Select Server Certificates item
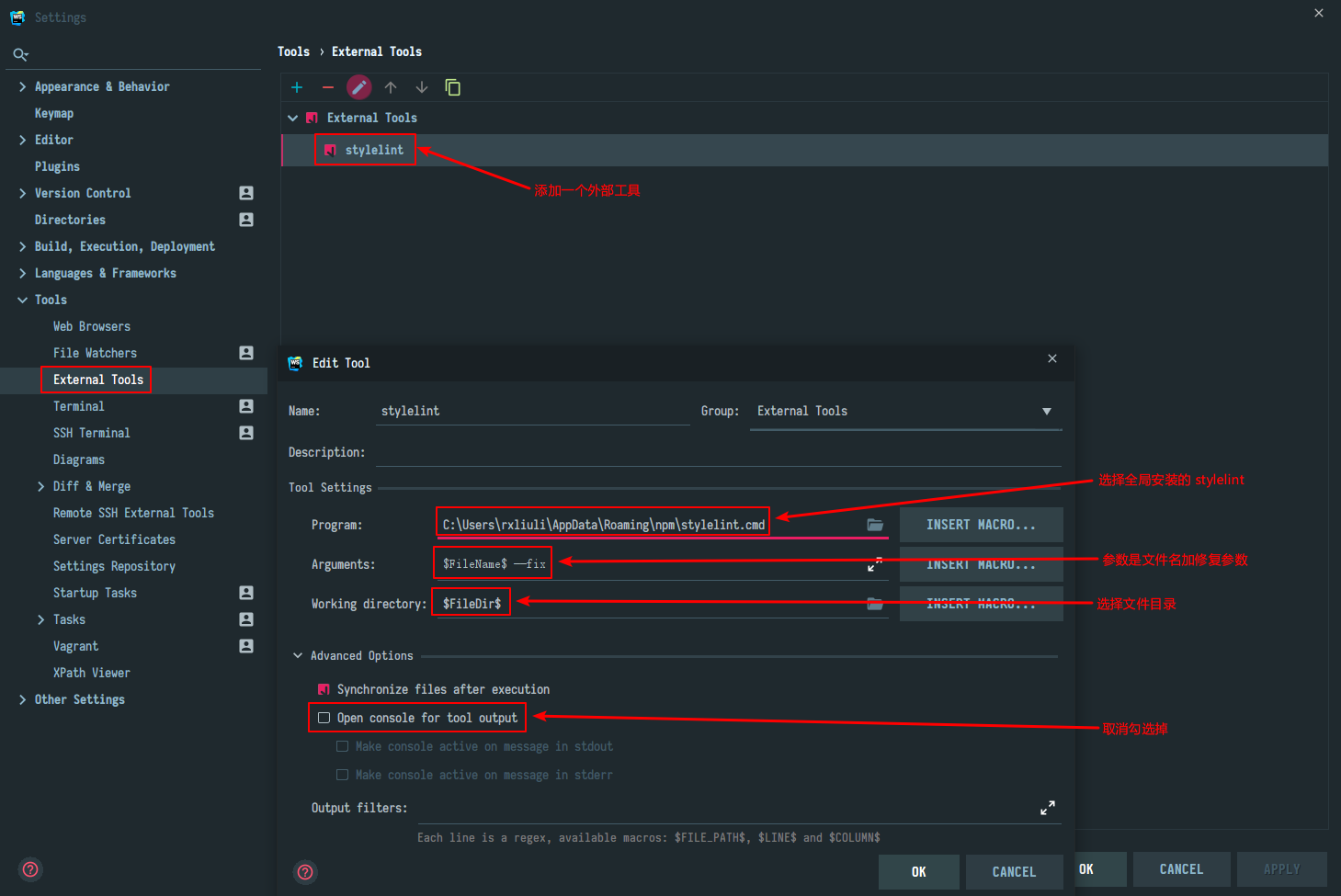Viewport: 1341px width, 896px height. 114,539
